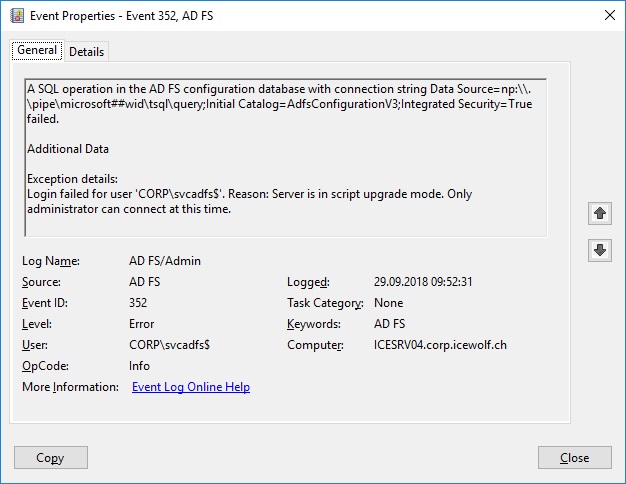Click the Event Properties title bar icon

[17, 16]
